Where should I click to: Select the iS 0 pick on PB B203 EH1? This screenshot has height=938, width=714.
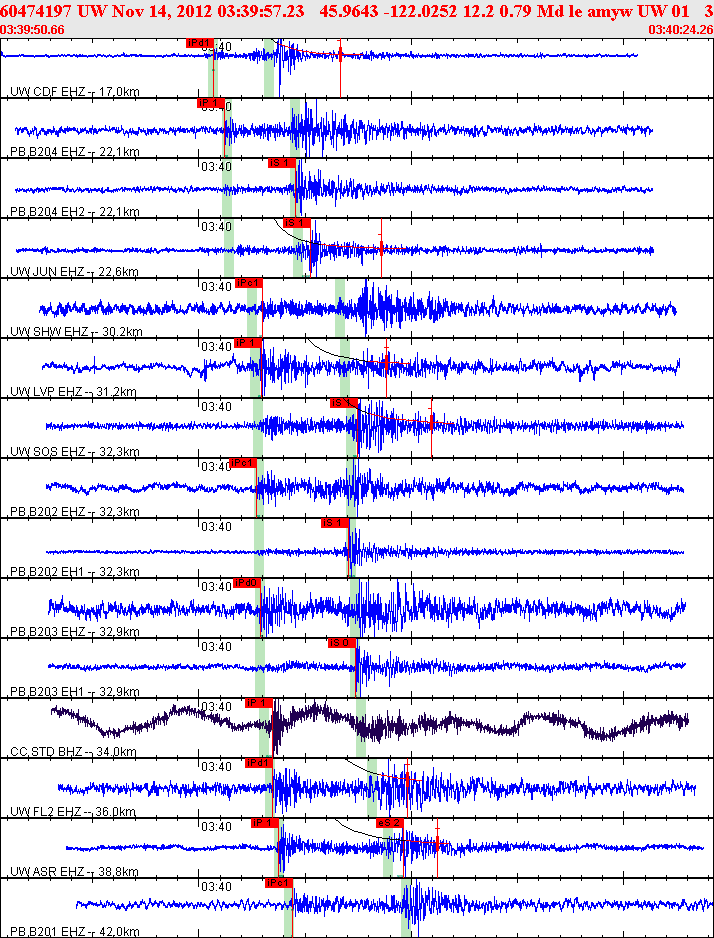click(x=342, y=643)
